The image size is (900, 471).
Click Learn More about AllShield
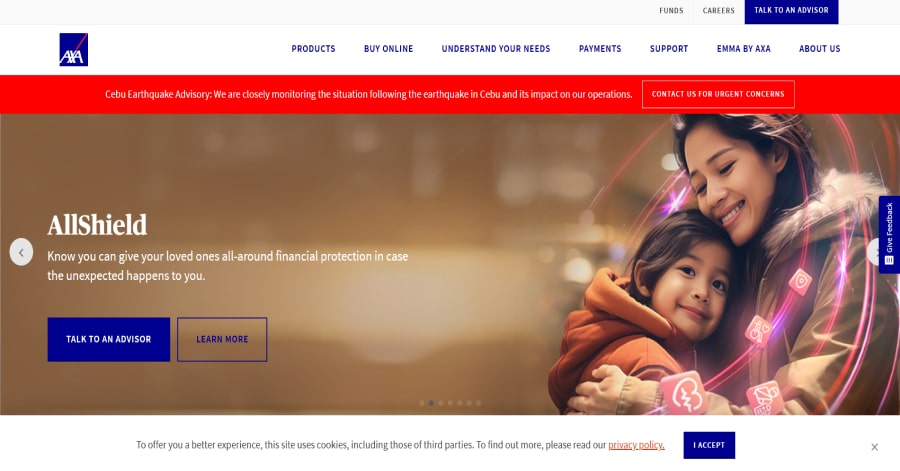point(222,339)
